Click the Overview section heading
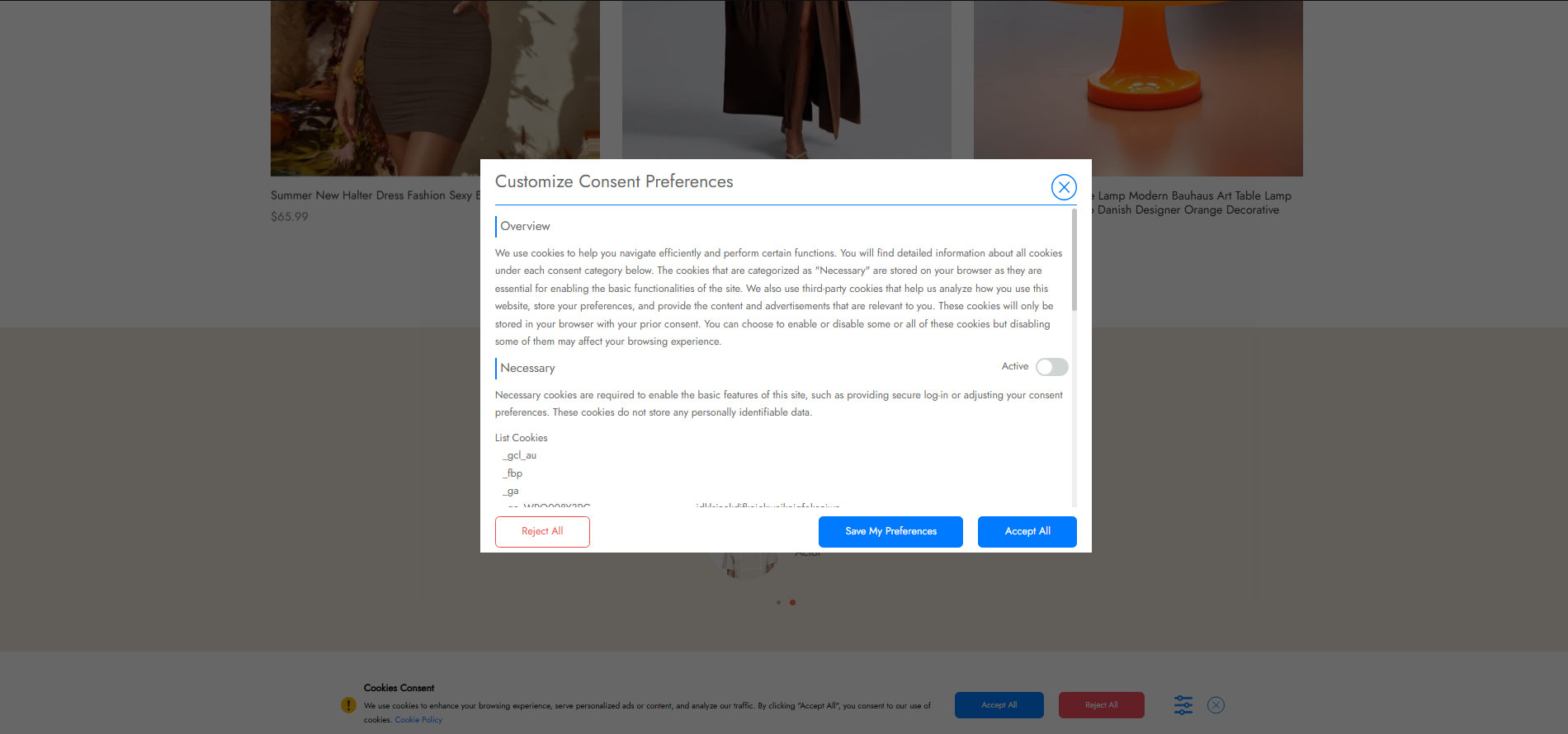The height and width of the screenshot is (734, 1568). click(525, 226)
